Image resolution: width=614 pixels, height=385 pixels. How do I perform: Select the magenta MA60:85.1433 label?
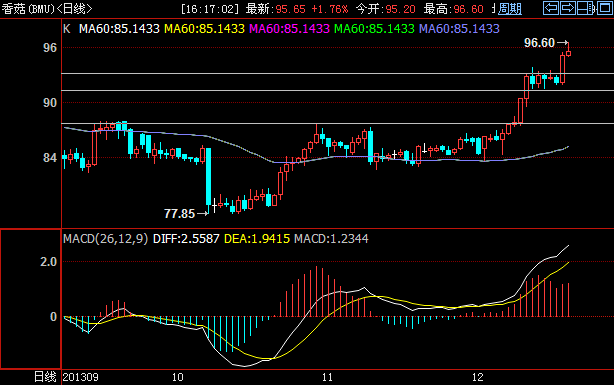(x=289, y=29)
